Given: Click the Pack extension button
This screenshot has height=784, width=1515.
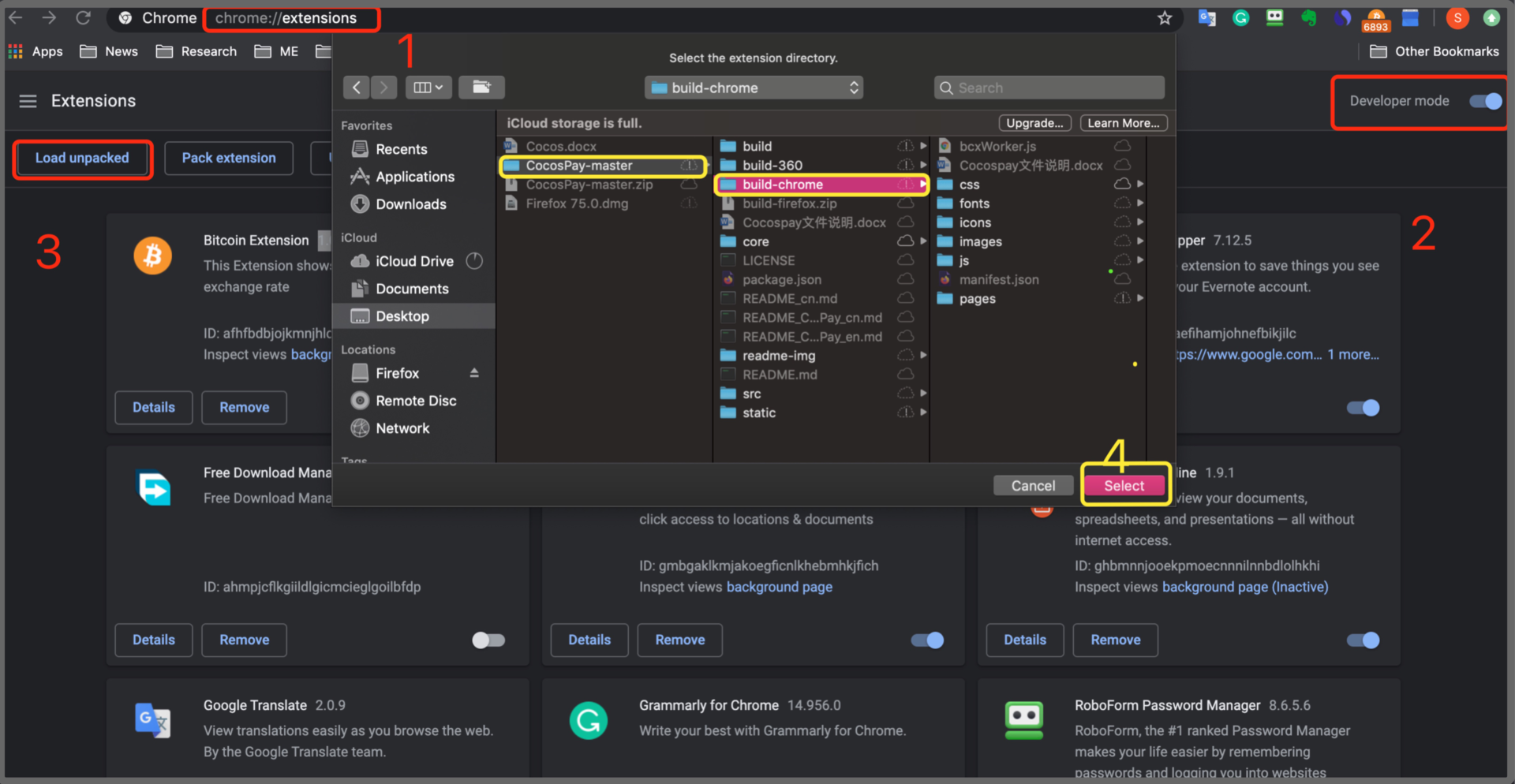Looking at the screenshot, I should pos(229,159).
